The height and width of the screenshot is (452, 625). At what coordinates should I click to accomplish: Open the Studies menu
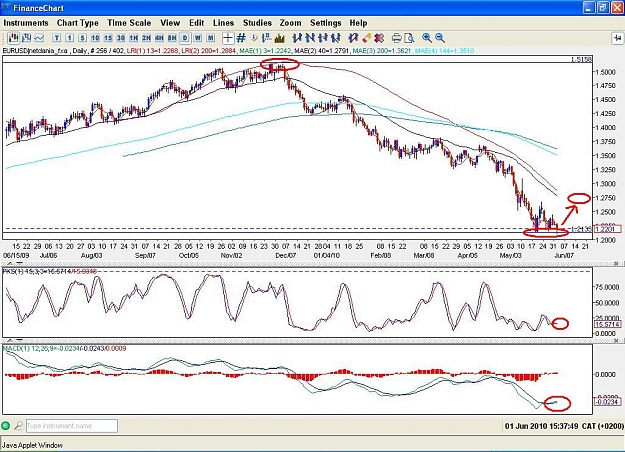(257, 23)
